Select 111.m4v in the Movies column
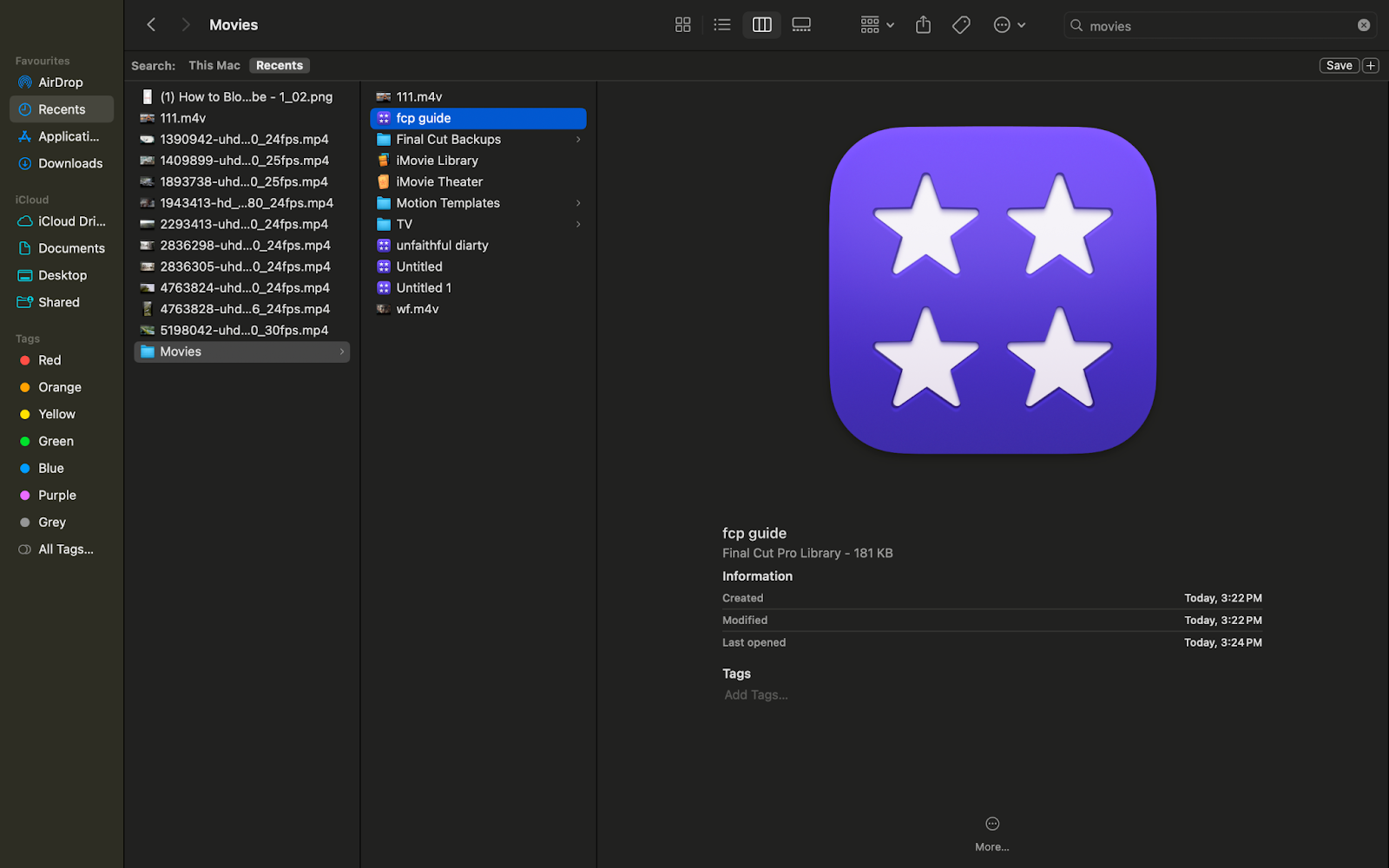Viewport: 1389px width, 868px height. click(x=478, y=96)
